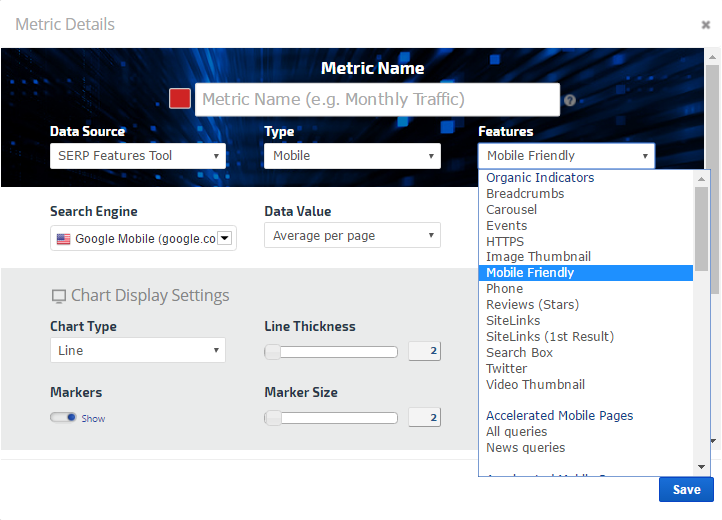Click the red metric color swatch
The image size is (722, 520).
pos(180,99)
